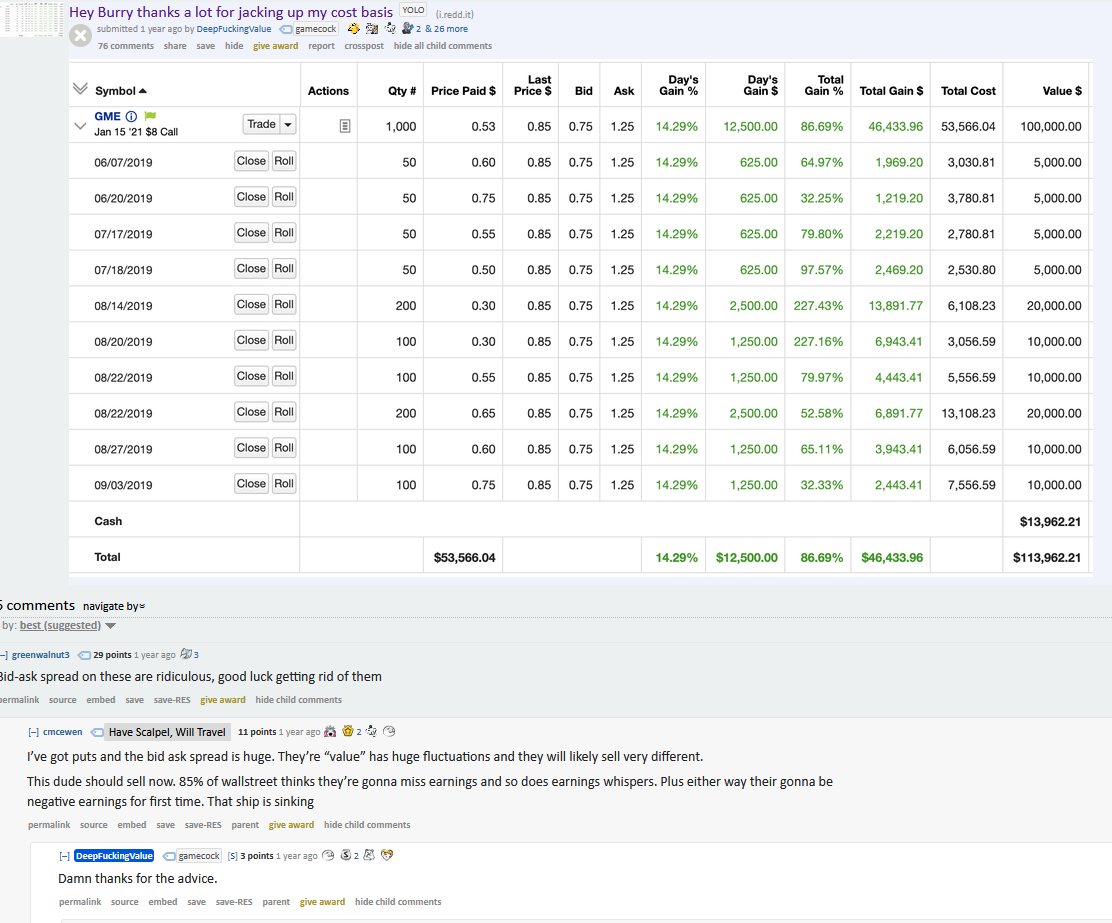This screenshot has width=1112, height=923.
Task: Collapse the GME expiration rows with the chevron
Action: pos(80,126)
